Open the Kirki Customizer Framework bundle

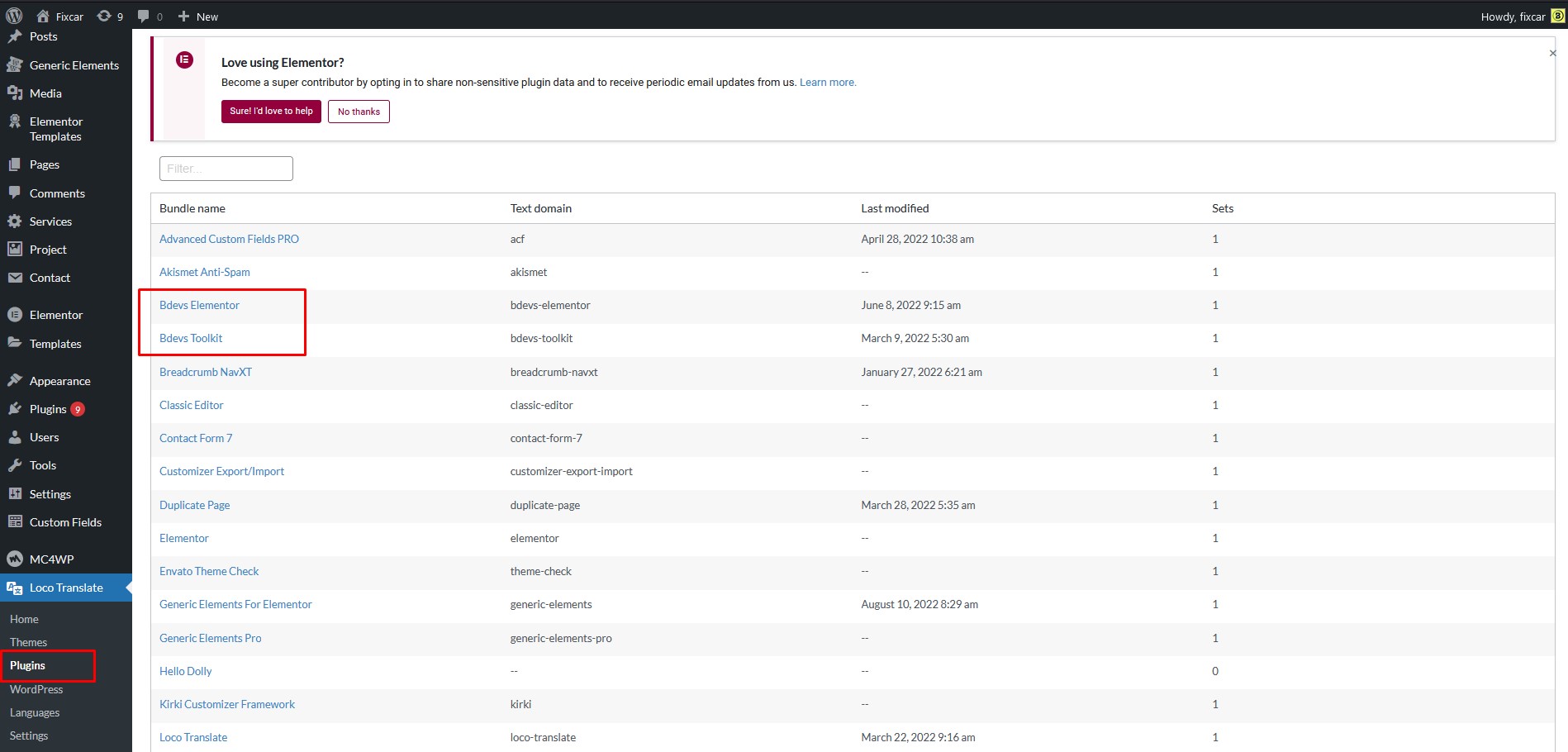pos(227,704)
